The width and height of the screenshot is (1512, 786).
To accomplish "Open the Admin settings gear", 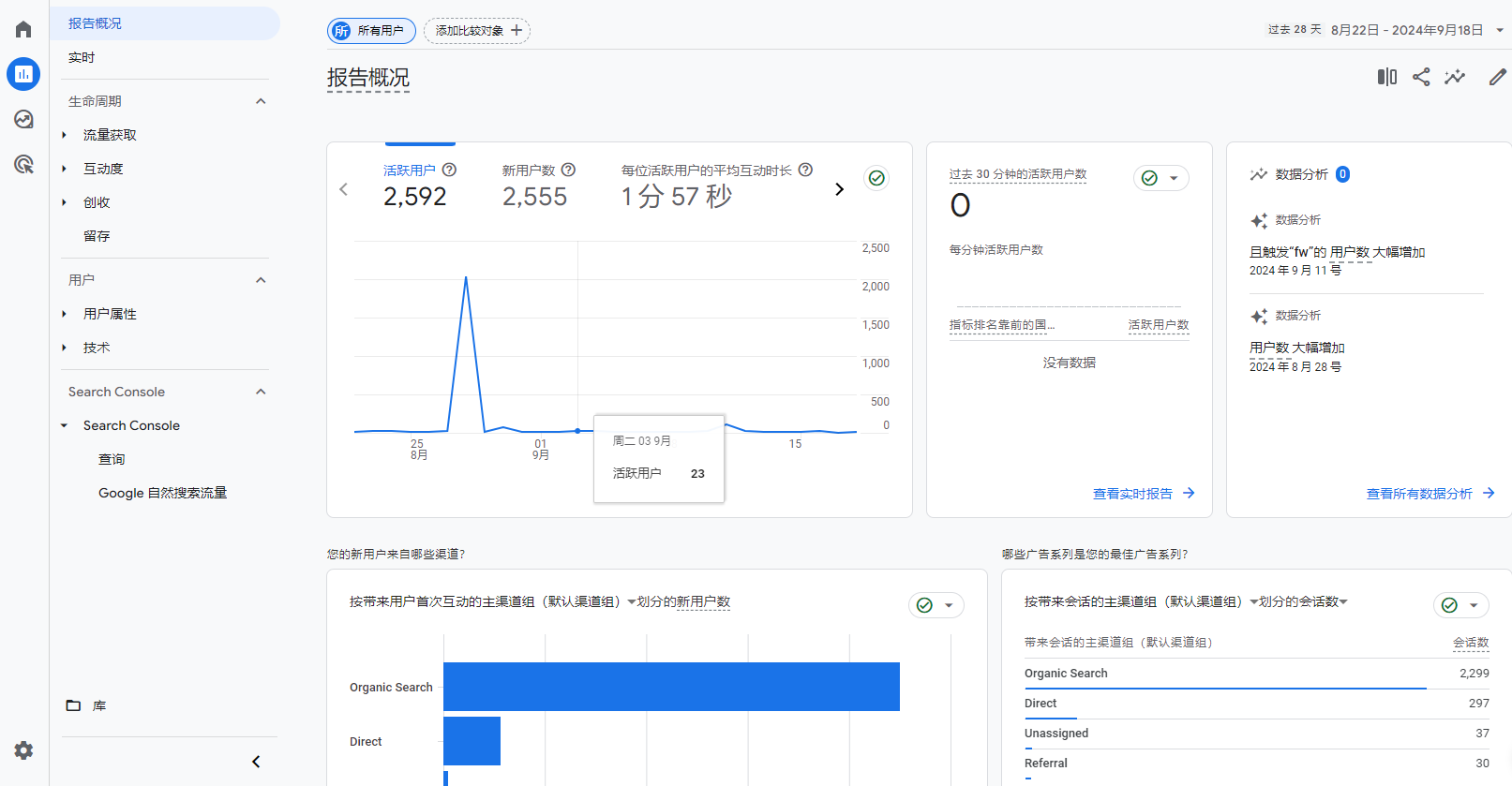I will pyautogui.click(x=23, y=749).
